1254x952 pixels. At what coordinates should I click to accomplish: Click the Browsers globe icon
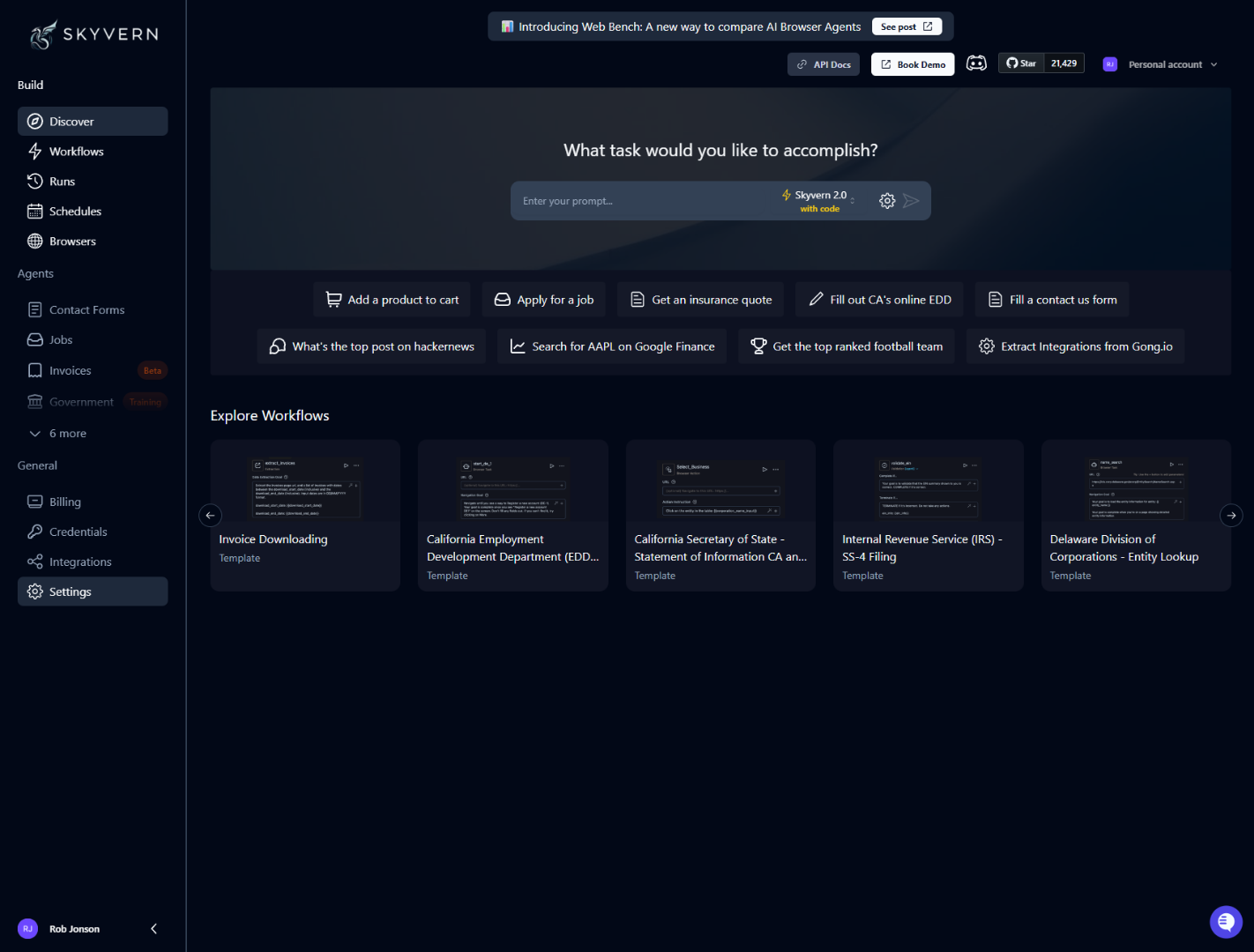35,241
